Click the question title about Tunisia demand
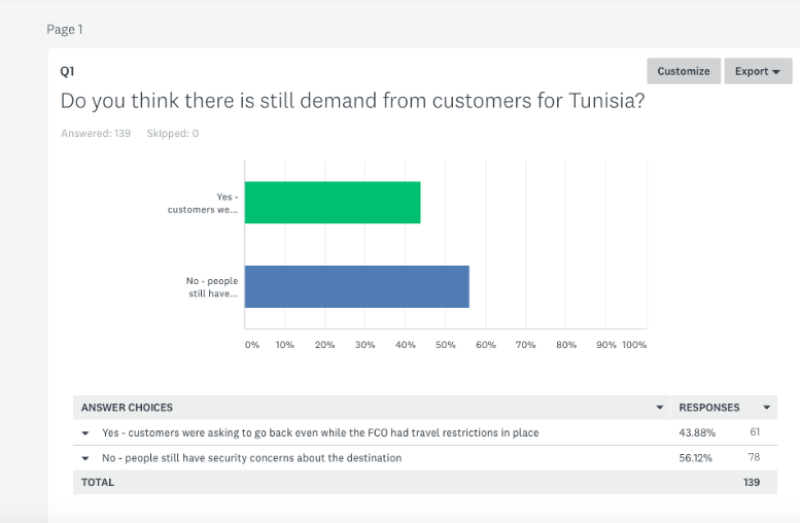This screenshot has height=523, width=800. click(x=353, y=101)
